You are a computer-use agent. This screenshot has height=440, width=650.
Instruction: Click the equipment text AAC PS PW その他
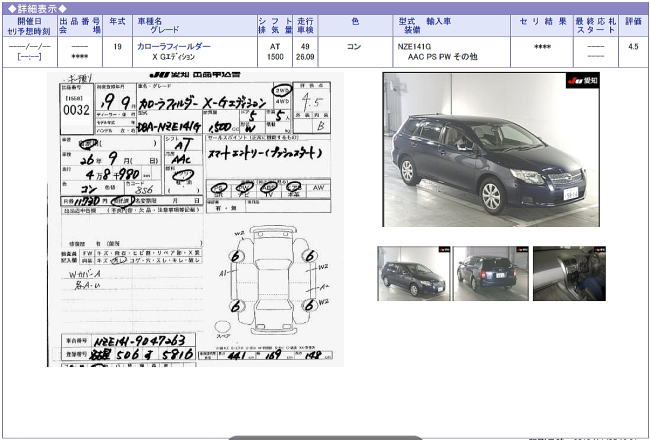[442, 57]
